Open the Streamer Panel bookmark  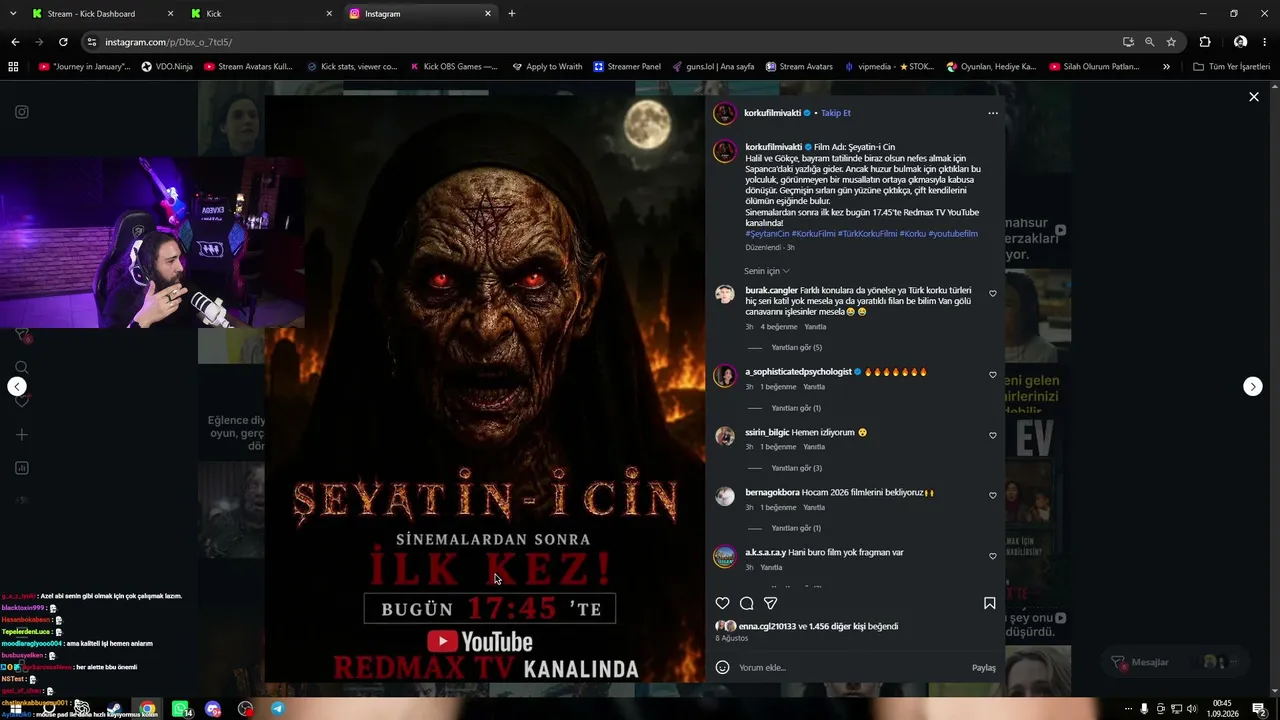point(627,67)
